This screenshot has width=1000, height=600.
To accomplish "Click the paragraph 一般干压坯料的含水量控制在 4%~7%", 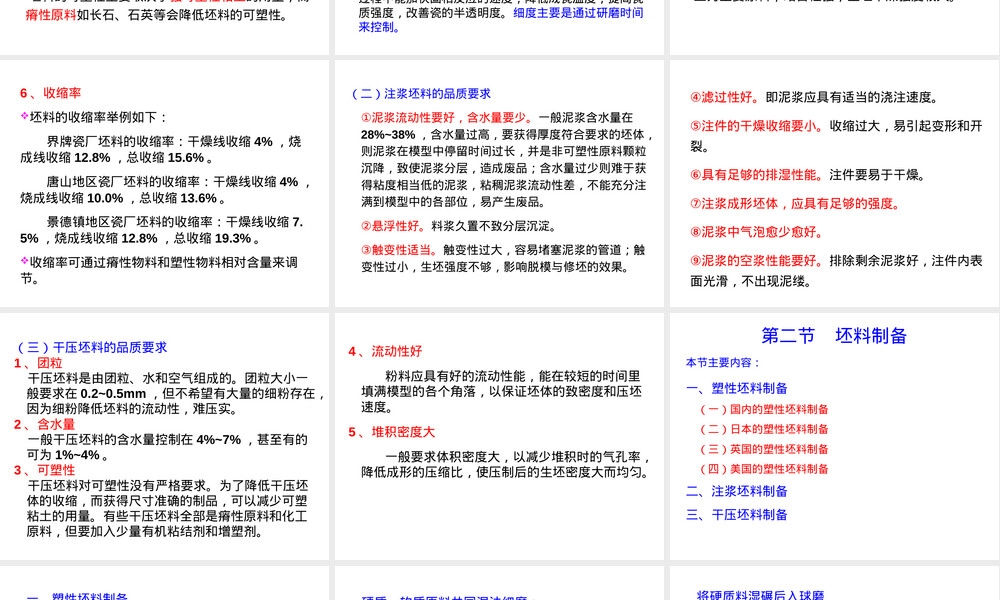I will coord(167,447).
